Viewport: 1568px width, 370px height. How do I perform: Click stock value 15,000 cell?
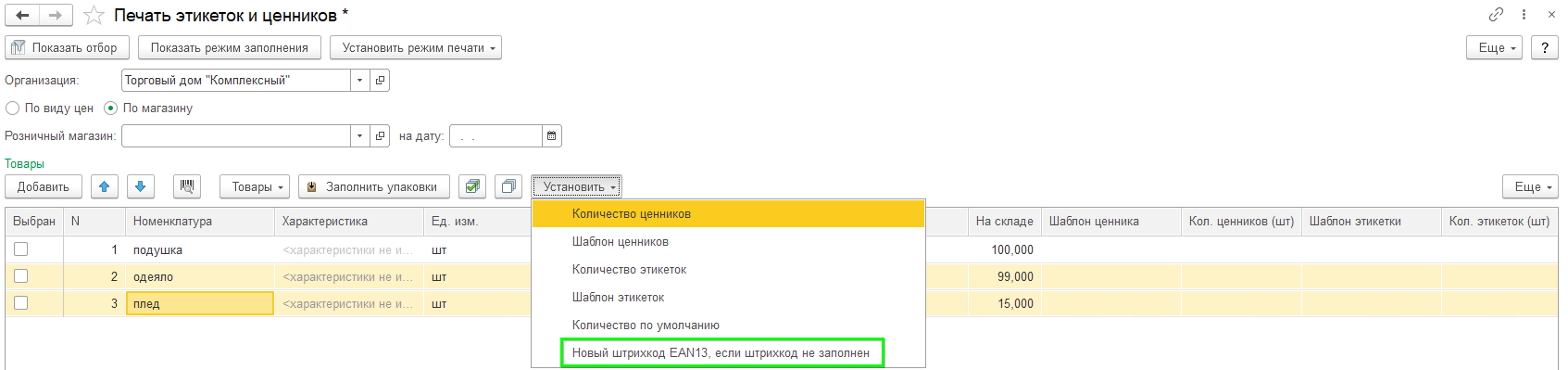tap(1004, 303)
